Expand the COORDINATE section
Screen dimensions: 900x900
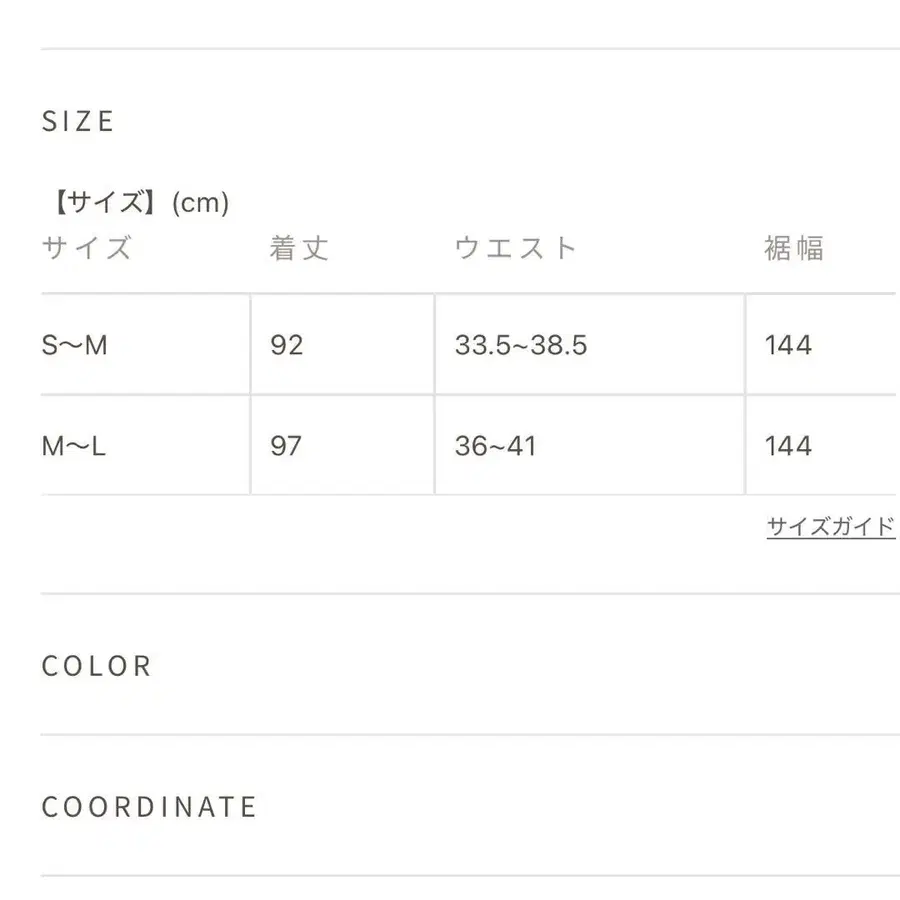149,807
